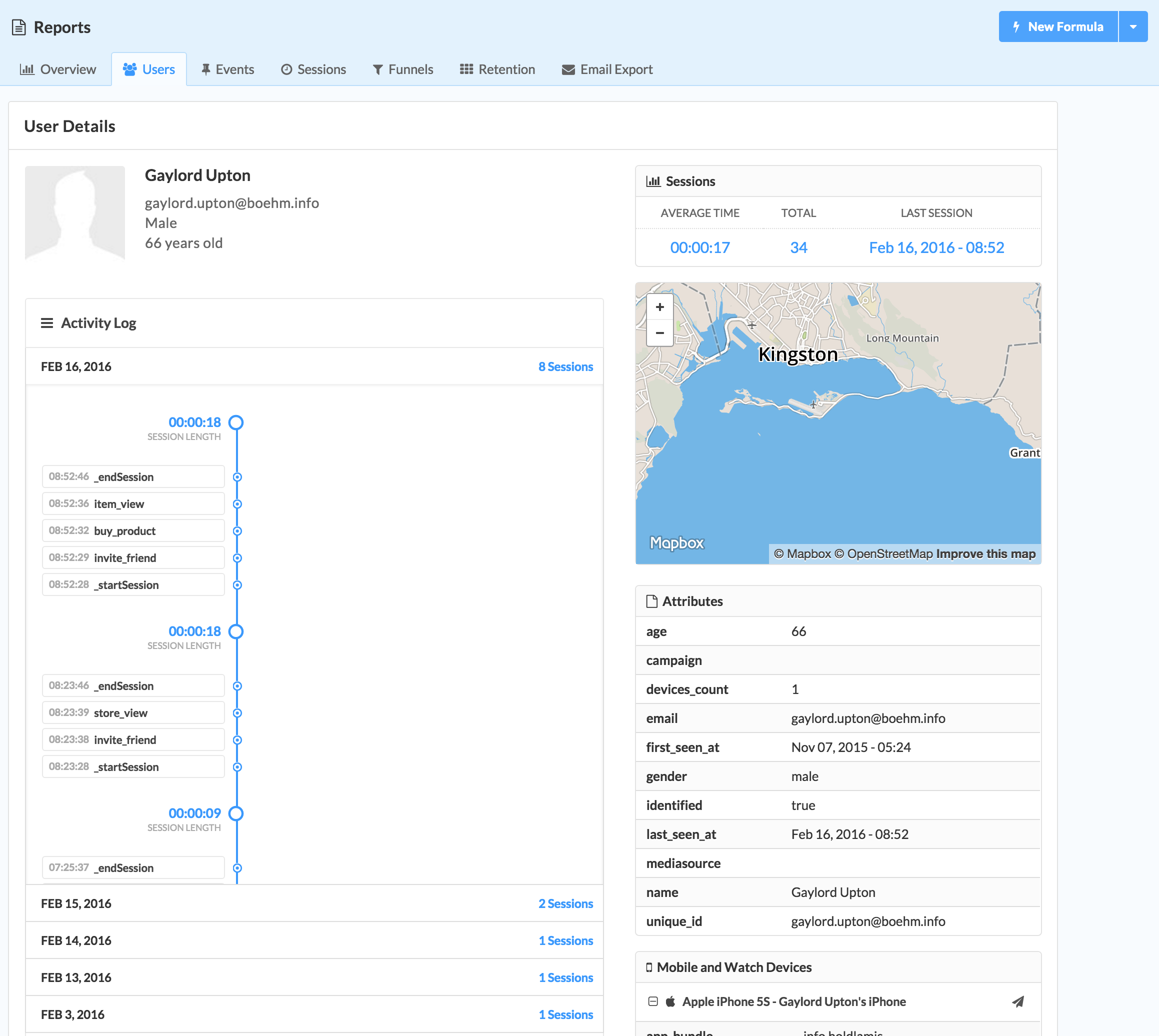This screenshot has width=1159, height=1036.
Task: Click the user avatar placeholder image
Action: pos(75,213)
